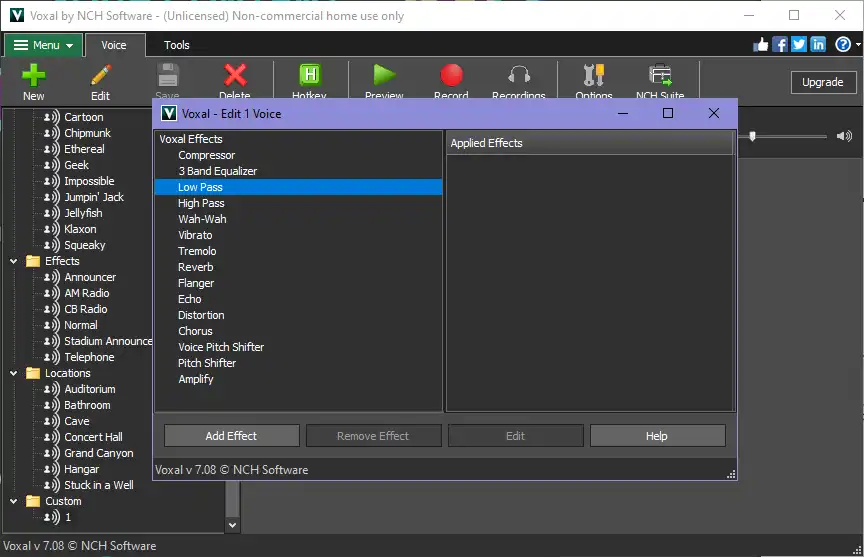Click the Edit button in the dialog

[x=515, y=436]
